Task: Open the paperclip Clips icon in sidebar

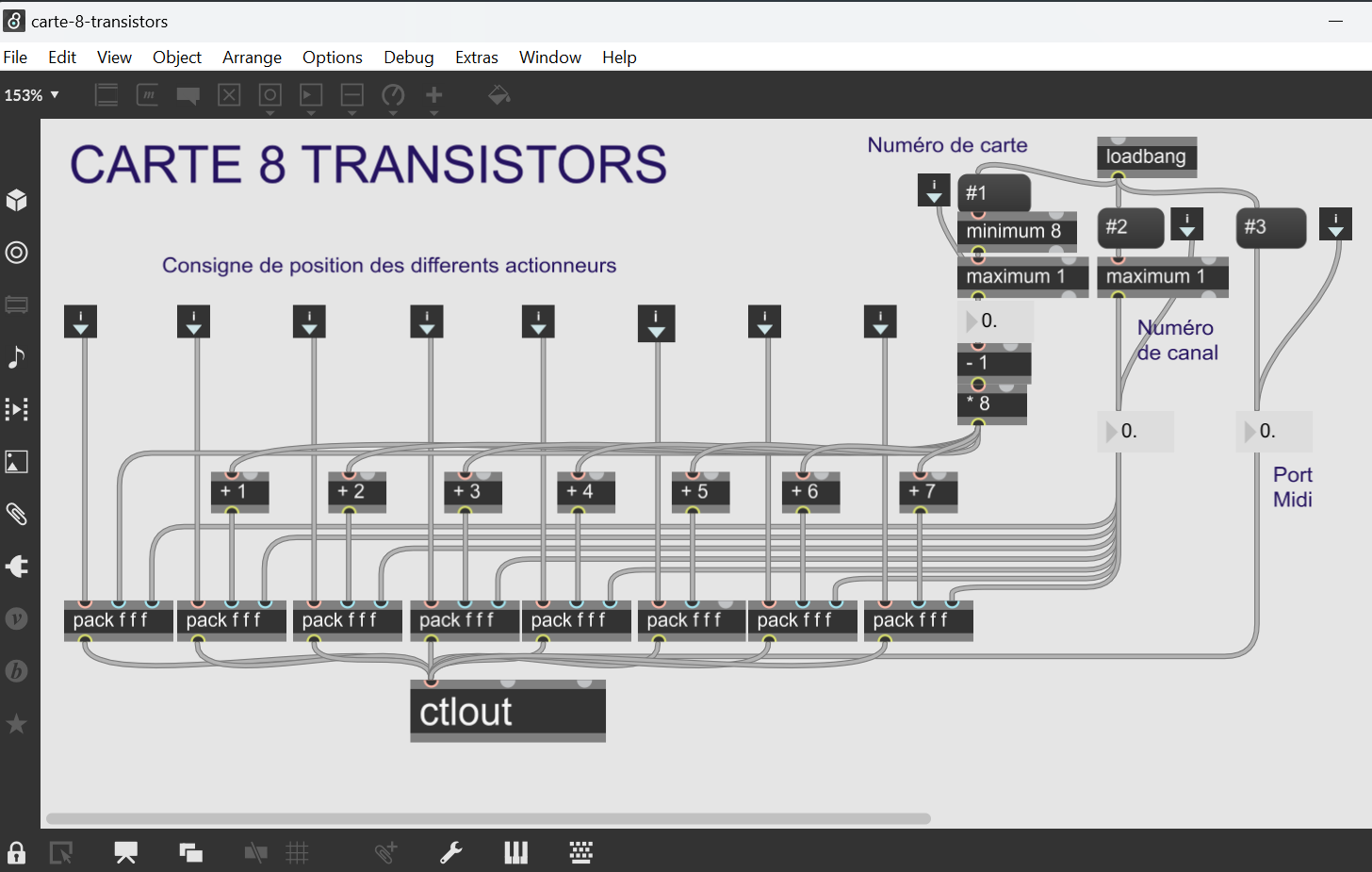Action: pos(17,514)
